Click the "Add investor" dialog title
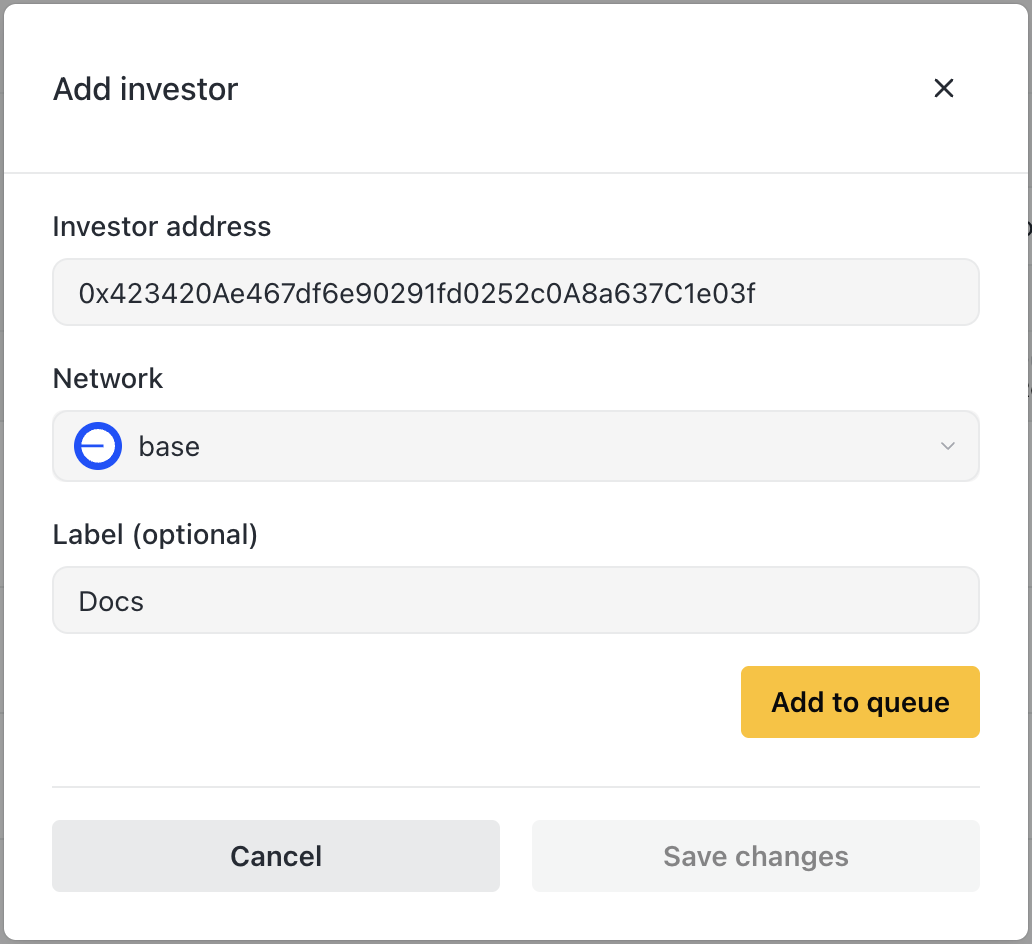 [146, 89]
